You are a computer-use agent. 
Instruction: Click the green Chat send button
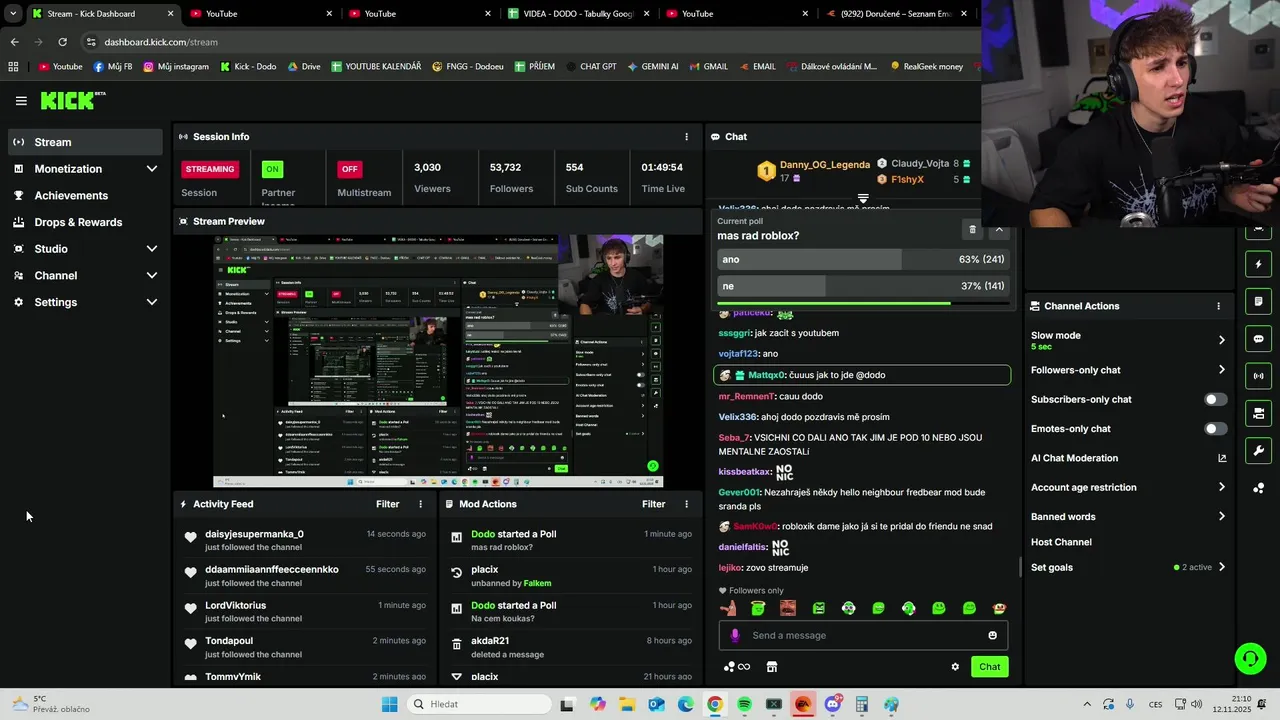tap(989, 667)
